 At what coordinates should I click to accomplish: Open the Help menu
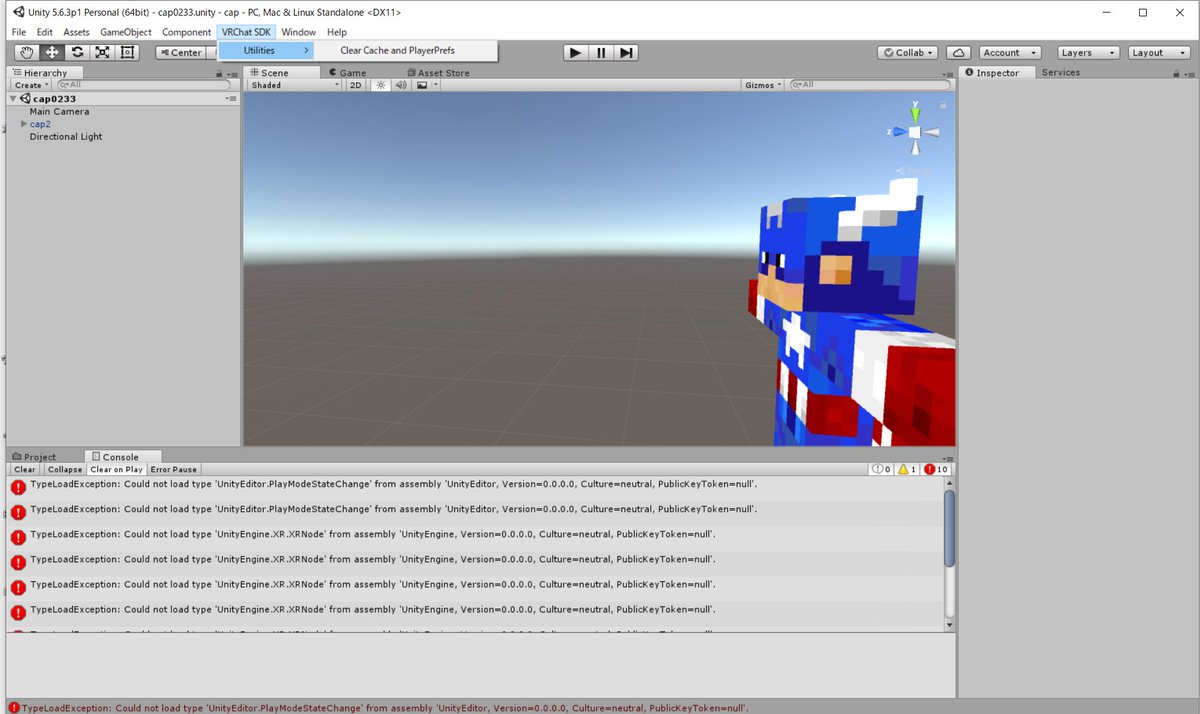337,32
